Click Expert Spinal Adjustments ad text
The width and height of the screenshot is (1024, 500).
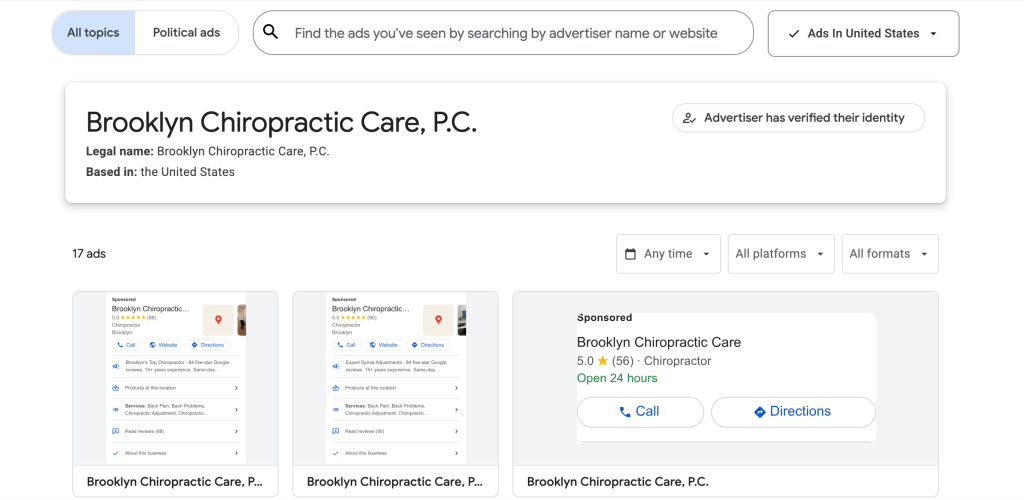point(396,366)
